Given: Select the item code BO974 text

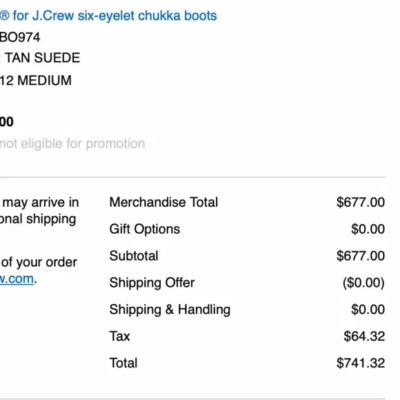Looking at the screenshot, I should pos(20,37).
